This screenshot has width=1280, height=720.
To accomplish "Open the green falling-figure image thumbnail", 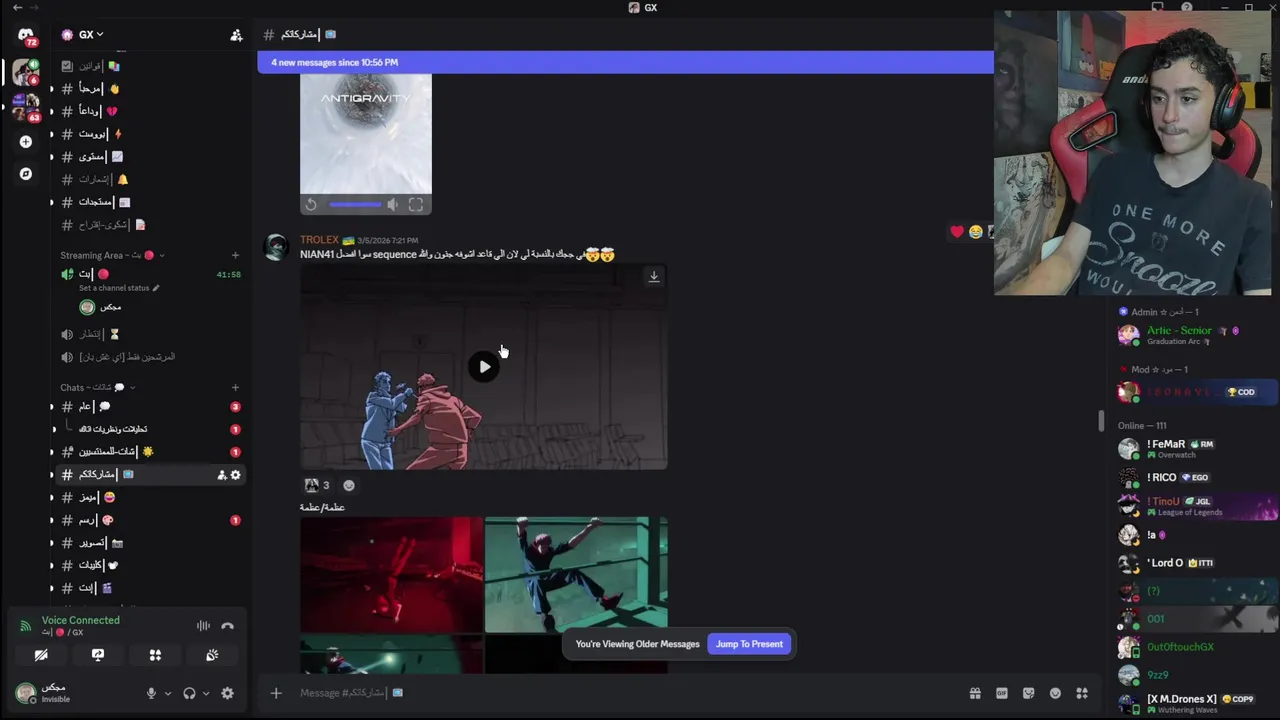I will [576, 575].
